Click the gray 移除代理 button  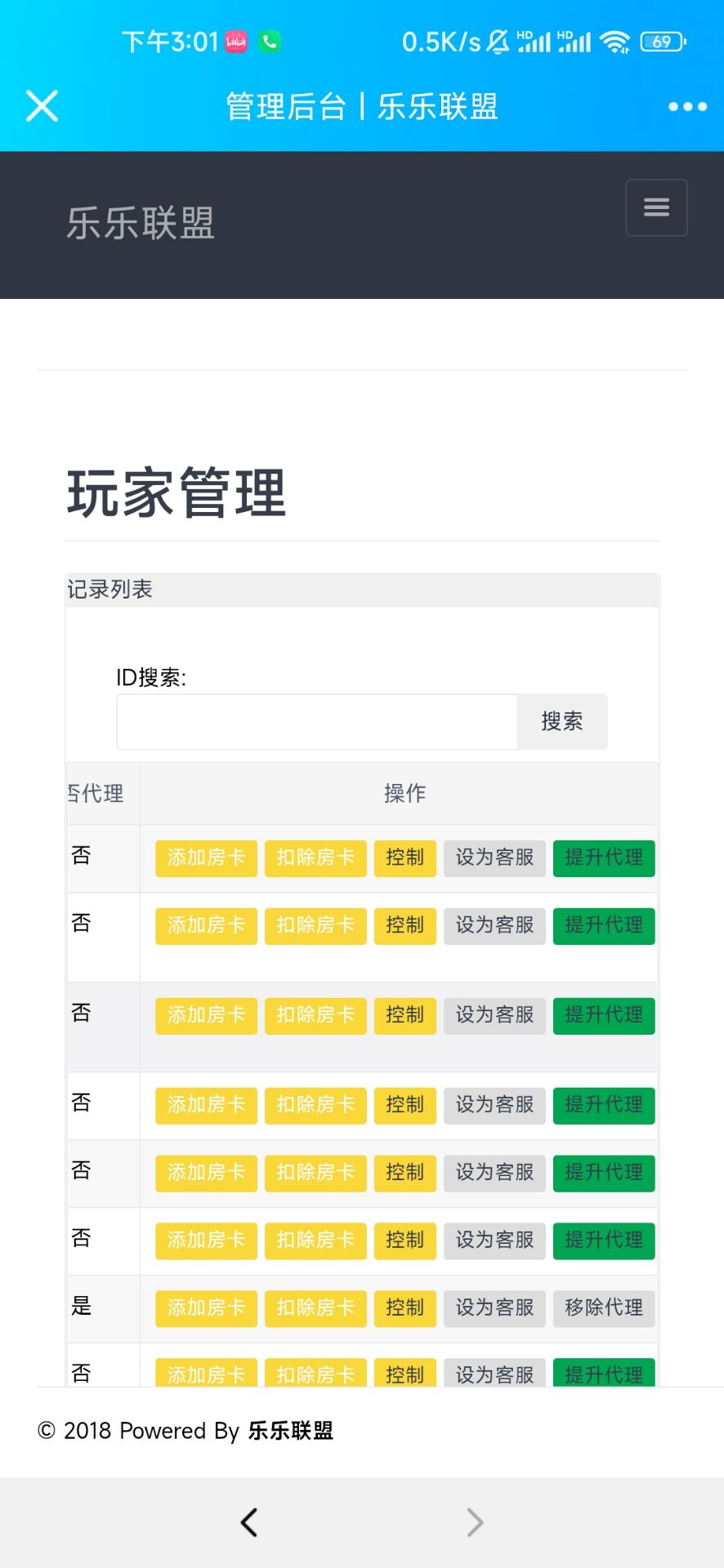point(604,1308)
